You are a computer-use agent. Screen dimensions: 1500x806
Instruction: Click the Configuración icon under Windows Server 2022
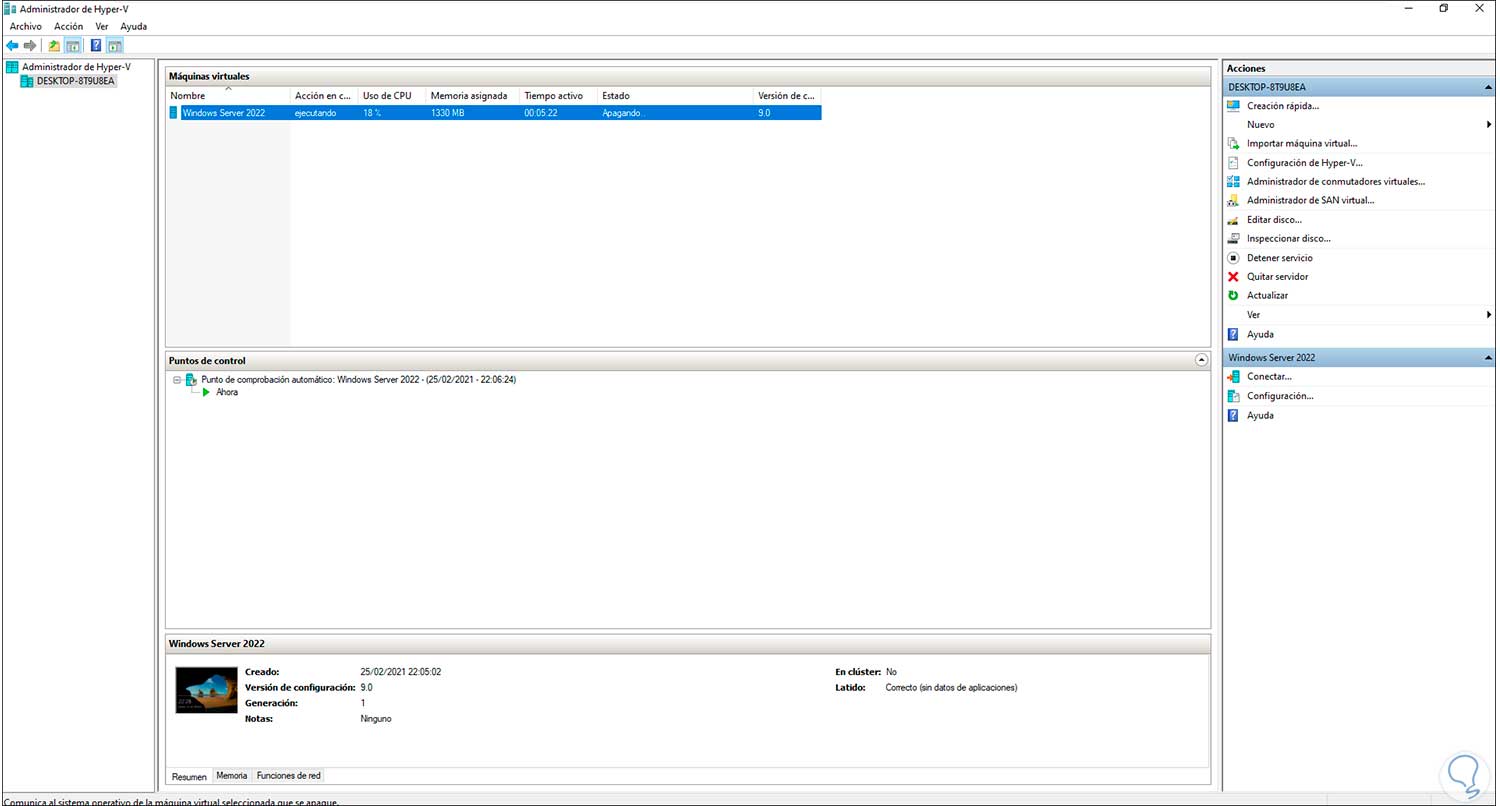1233,396
